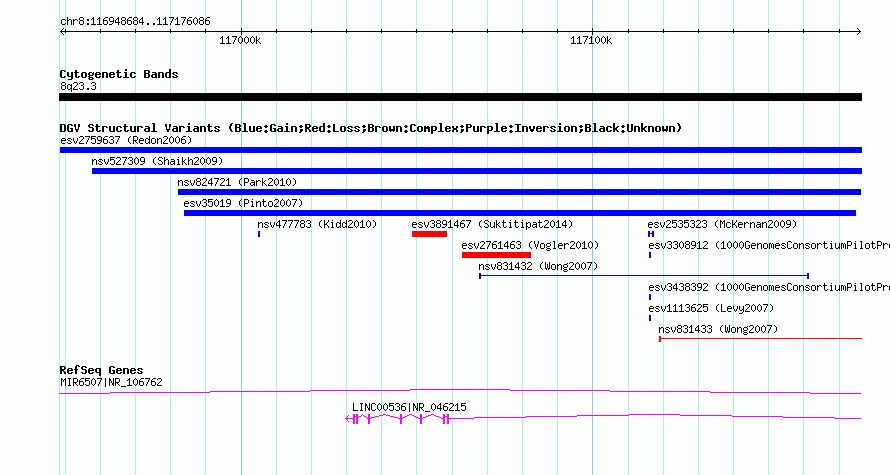
Task: Open the nsv527309 (Shaikh2009) variant label
Action: [x=157, y=161]
